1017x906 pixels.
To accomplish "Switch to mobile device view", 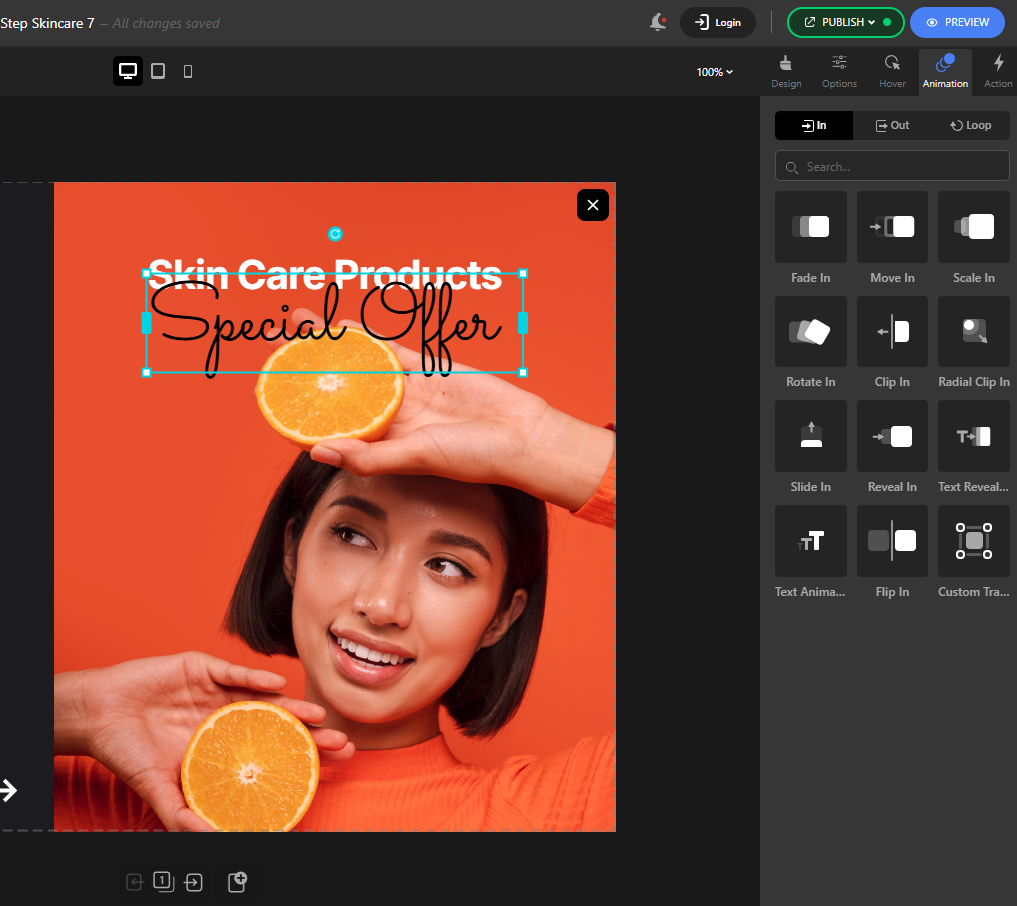I will pyautogui.click(x=188, y=71).
